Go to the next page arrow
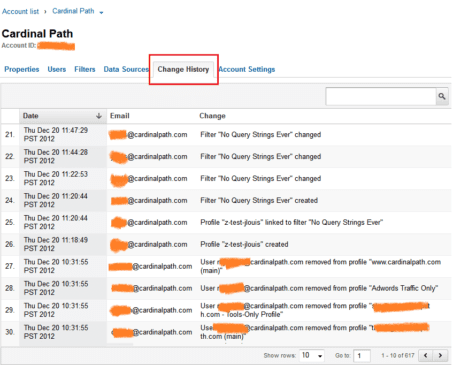 [x=440, y=355]
